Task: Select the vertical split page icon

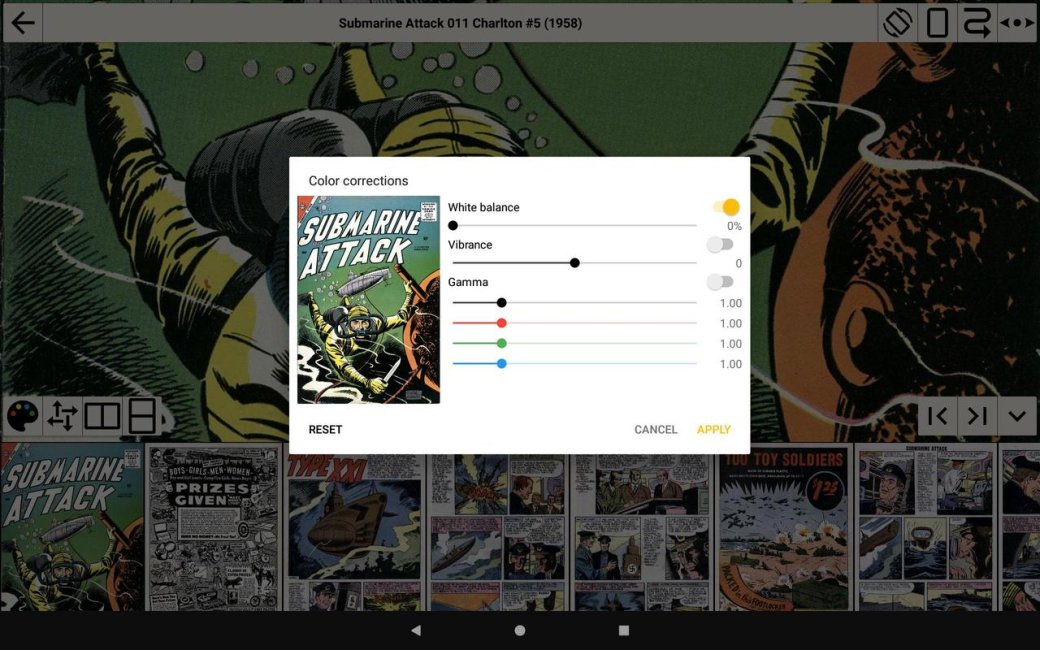Action: tap(142, 416)
